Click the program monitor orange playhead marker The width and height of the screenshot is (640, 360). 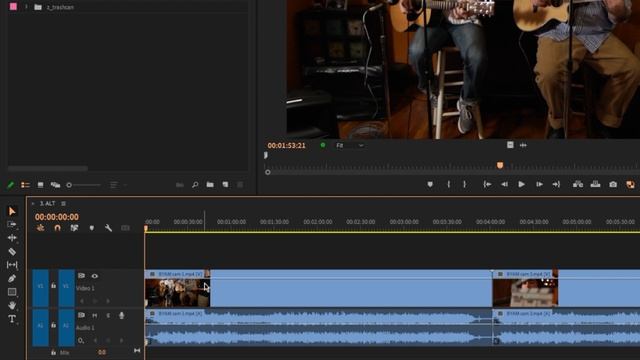click(x=500, y=165)
